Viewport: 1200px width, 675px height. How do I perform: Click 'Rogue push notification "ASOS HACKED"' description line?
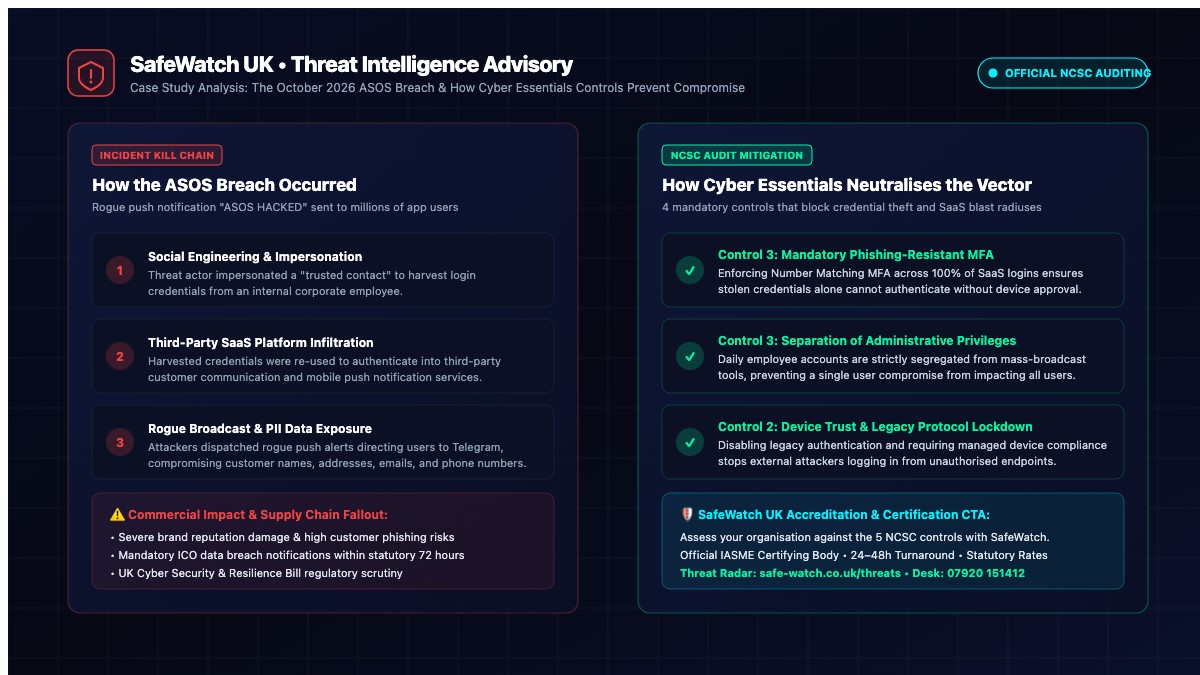click(x=275, y=207)
